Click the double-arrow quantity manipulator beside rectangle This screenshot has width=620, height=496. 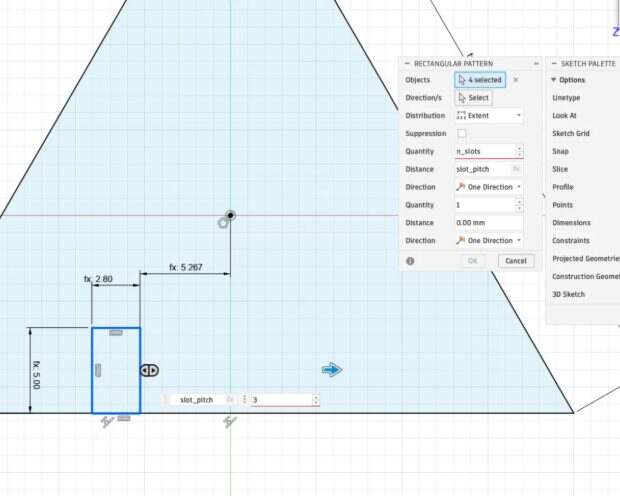click(150, 370)
